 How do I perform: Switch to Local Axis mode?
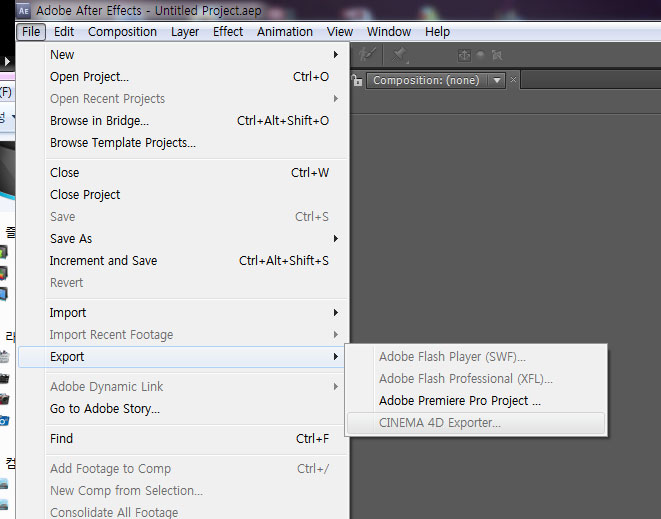click(x=464, y=55)
